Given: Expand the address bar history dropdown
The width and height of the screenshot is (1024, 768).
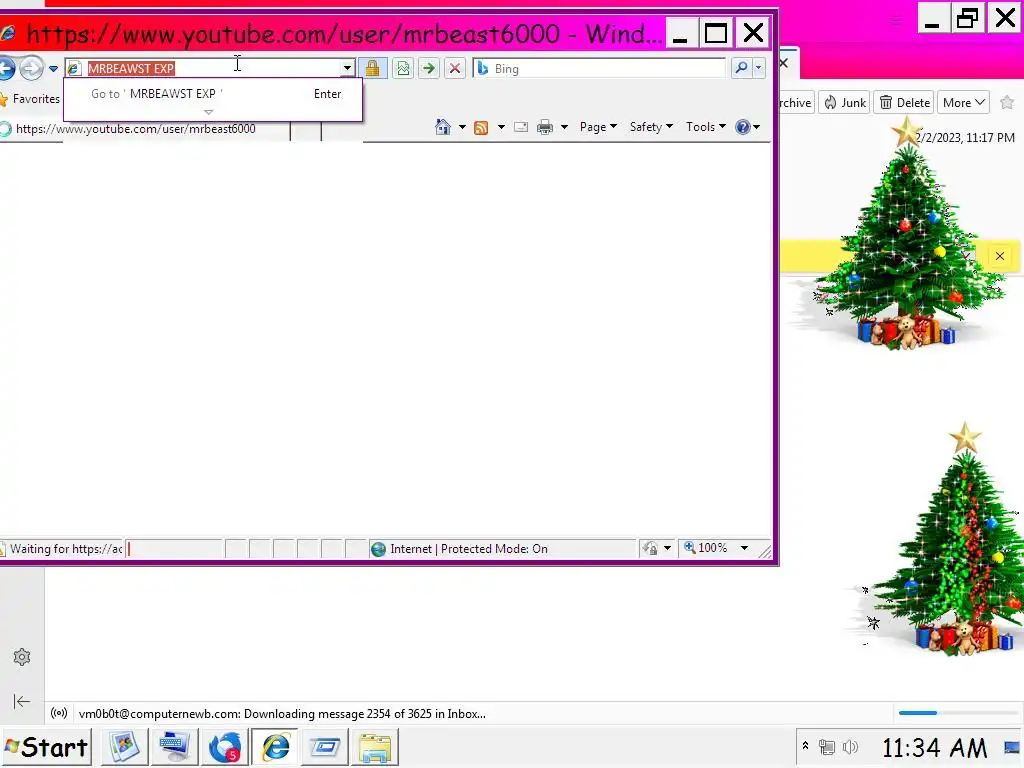Looking at the screenshot, I should [347, 68].
